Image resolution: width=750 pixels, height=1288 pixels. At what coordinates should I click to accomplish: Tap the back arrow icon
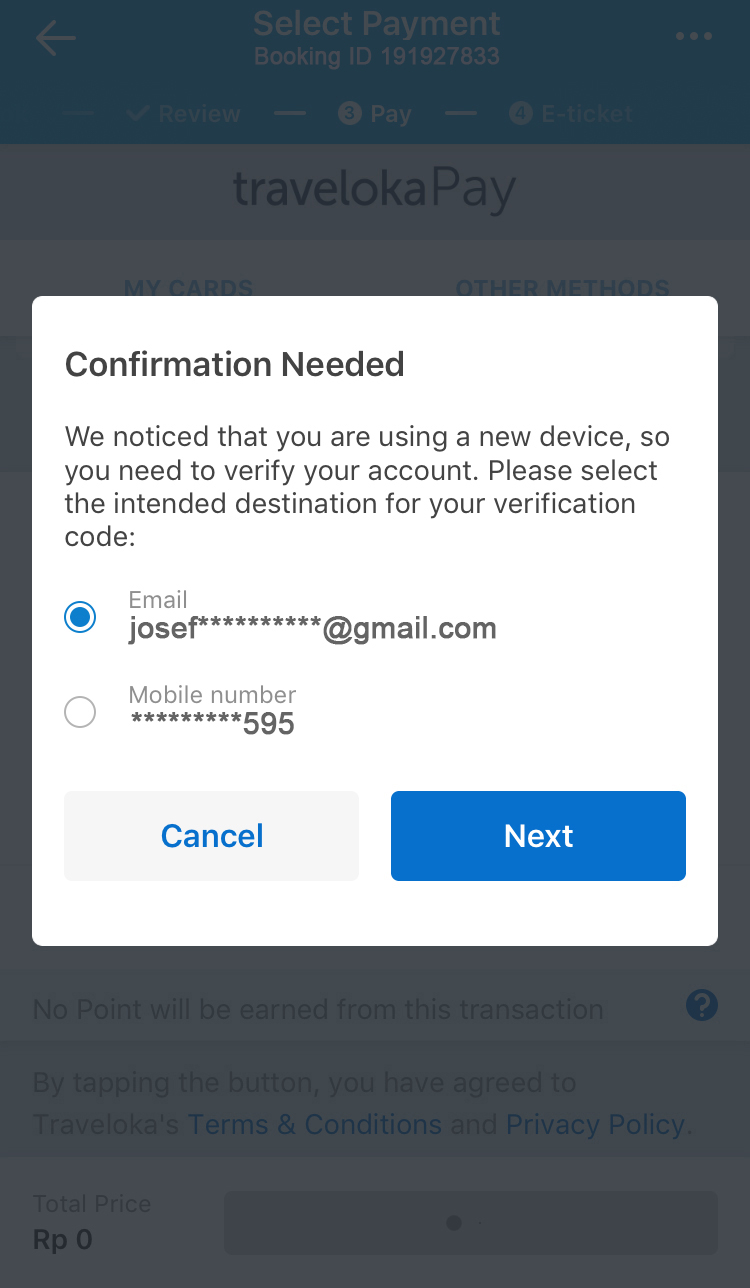click(x=56, y=38)
